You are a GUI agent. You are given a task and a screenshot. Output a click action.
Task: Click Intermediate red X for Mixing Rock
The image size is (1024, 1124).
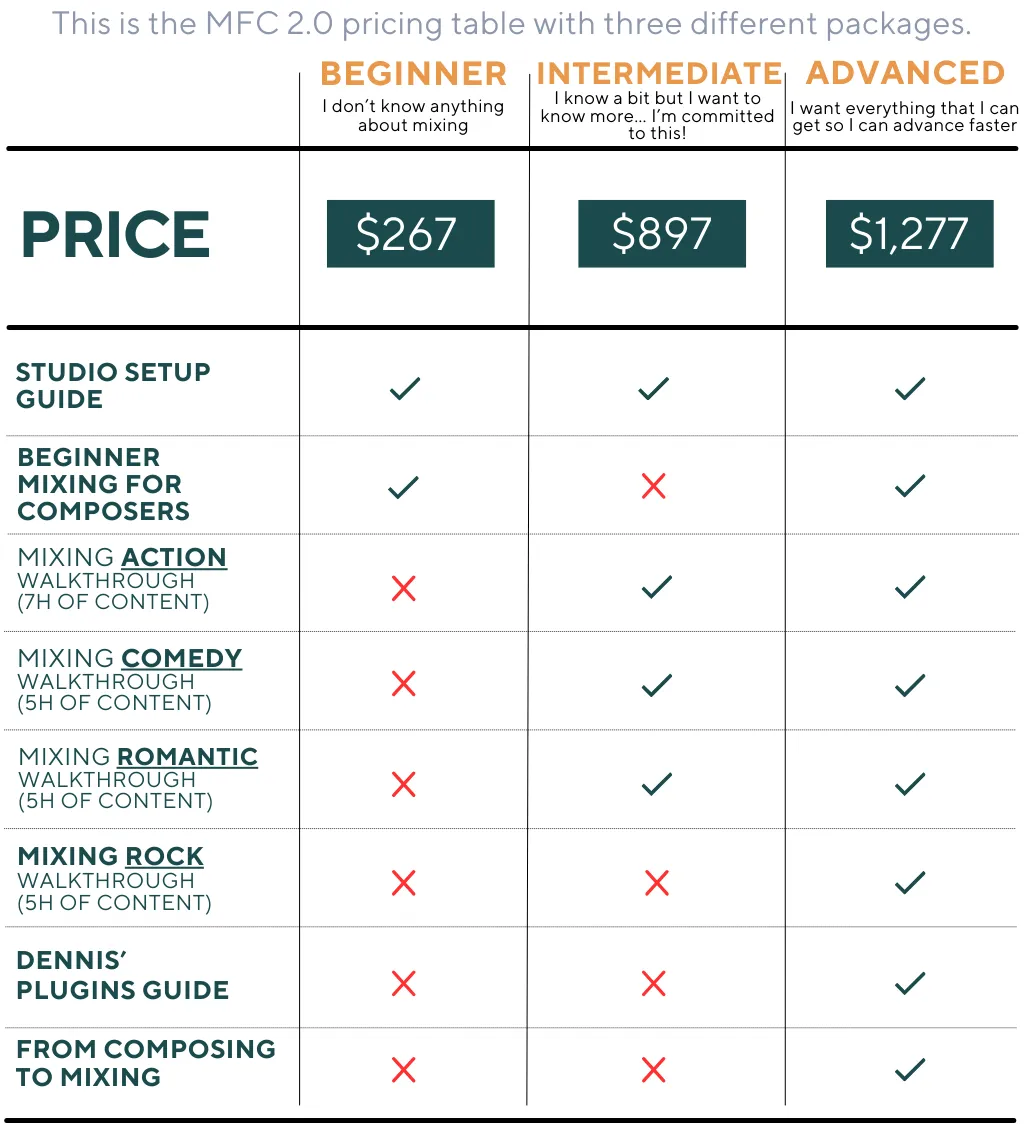(x=657, y=883)
